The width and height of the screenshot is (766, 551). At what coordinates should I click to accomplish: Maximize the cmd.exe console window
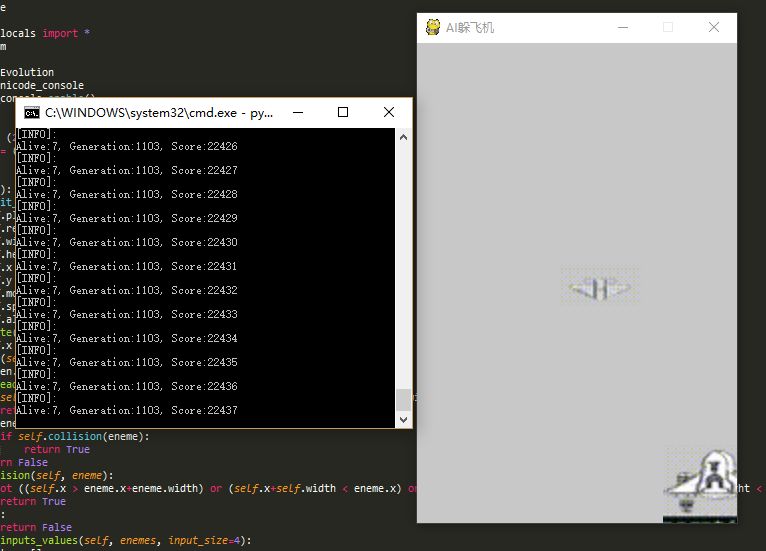pyautogui.click(x=343, y=113)
